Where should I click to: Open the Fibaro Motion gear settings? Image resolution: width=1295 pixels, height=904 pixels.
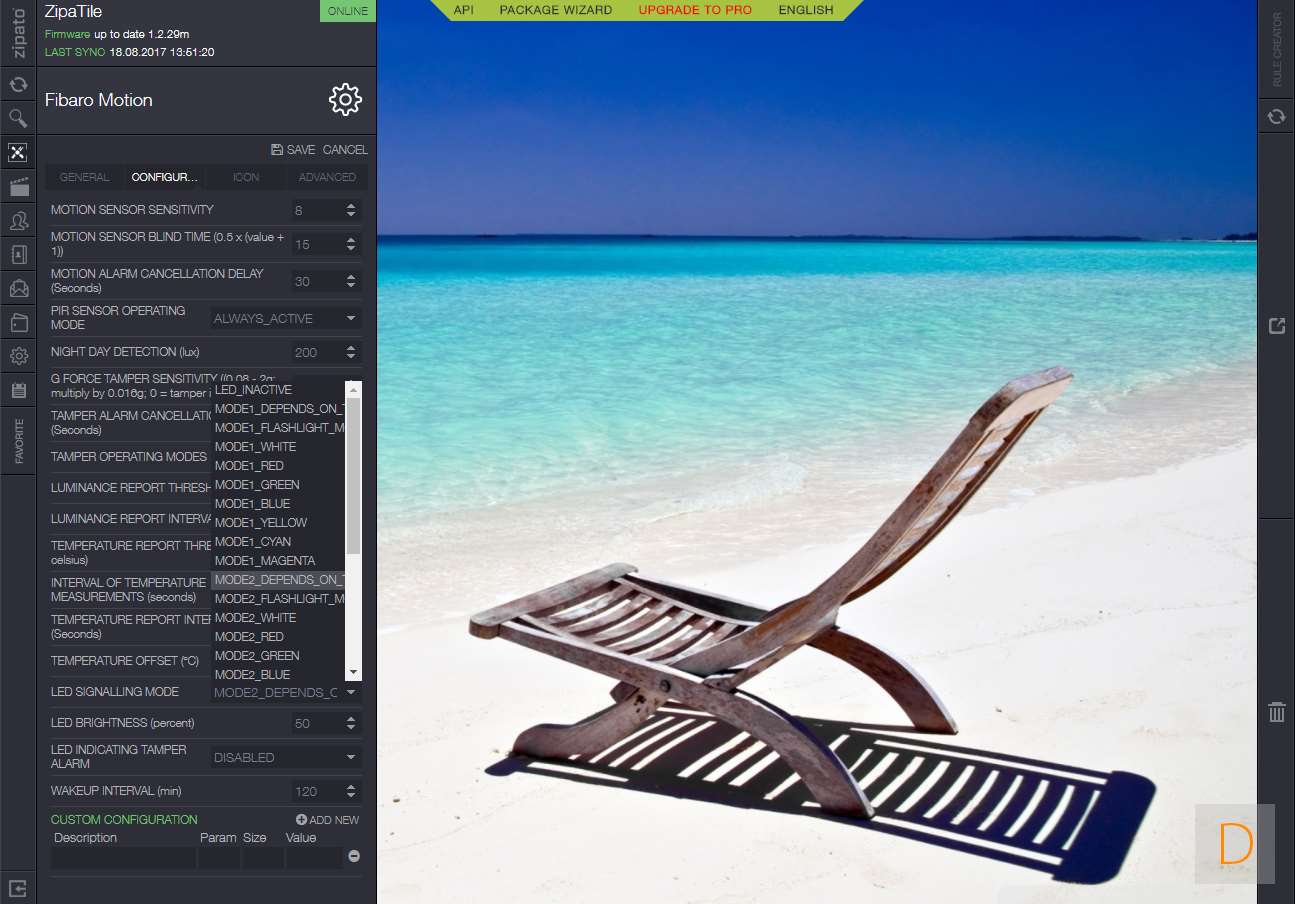(345, 100)
